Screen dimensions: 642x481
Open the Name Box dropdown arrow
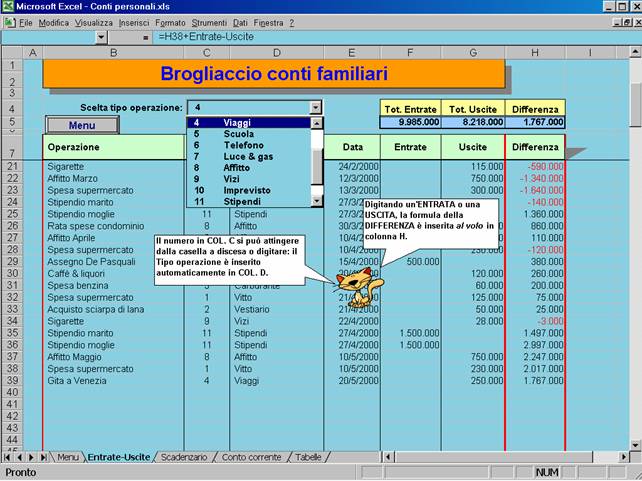click(x=100, y=37)
